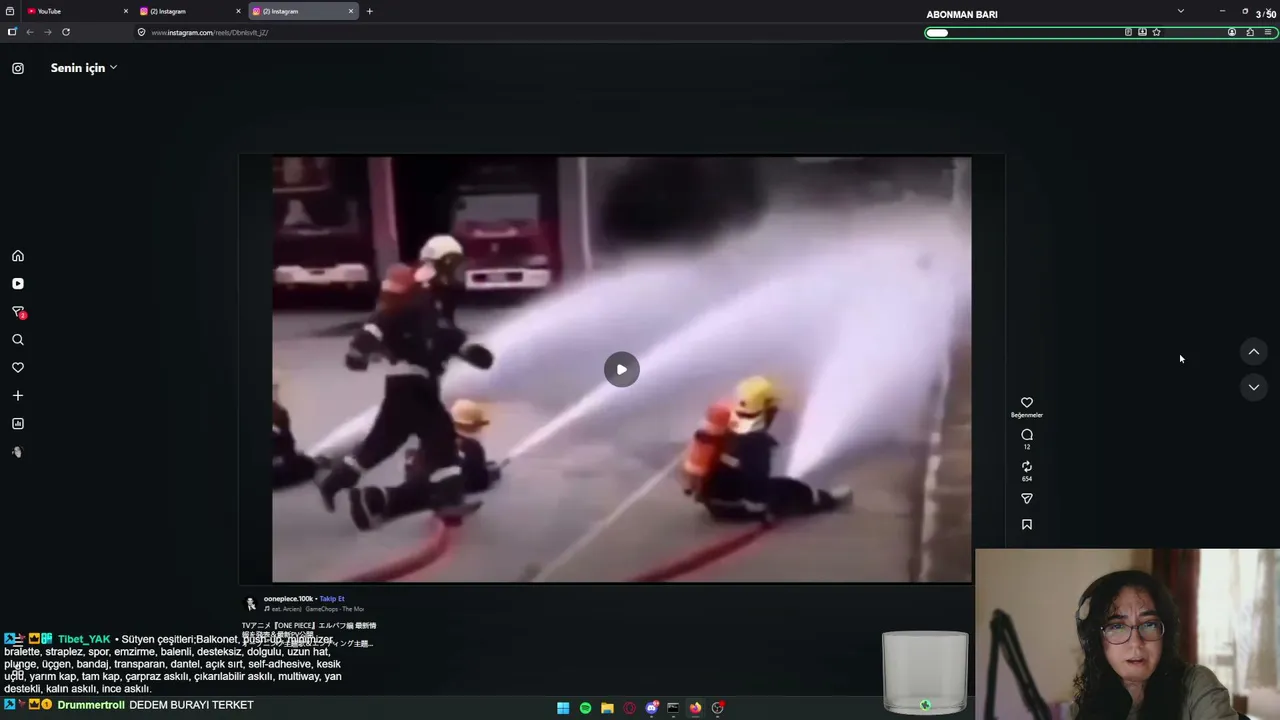Switch to the YouTube tab
The width and height of the screenshot is (1280, 720).
[x=75, y=11]
